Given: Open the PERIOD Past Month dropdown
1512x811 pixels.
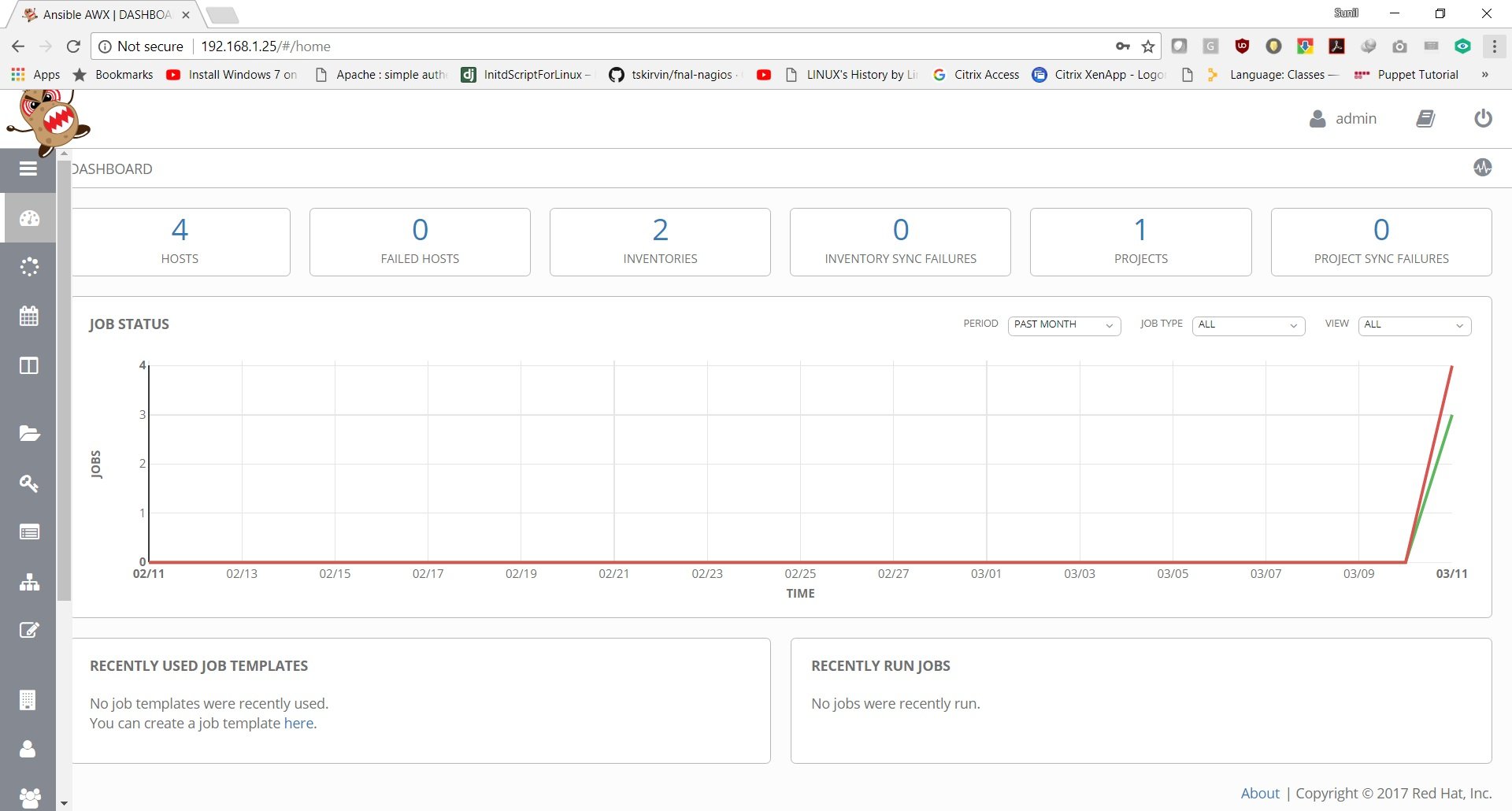Looking at the screenshot, I should pos(1064,325).
